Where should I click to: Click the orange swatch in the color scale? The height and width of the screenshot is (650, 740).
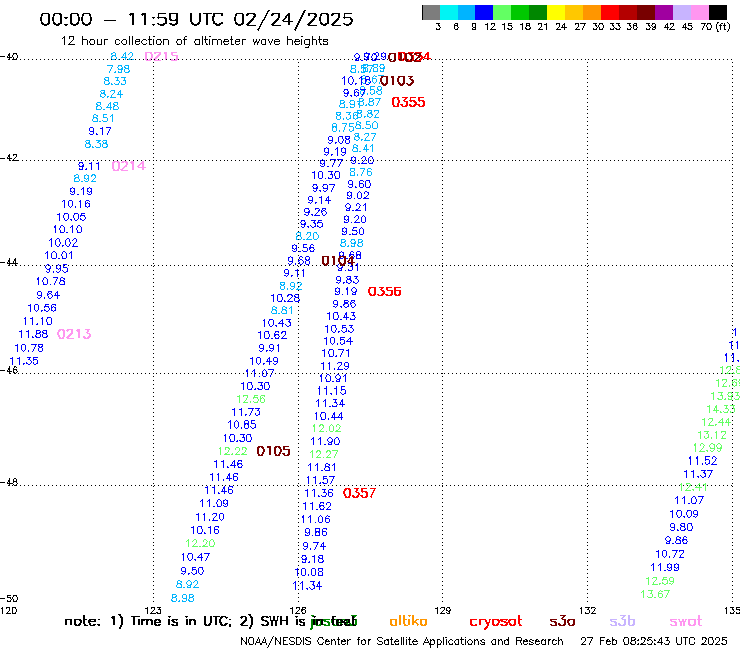(x=592, y=12)
